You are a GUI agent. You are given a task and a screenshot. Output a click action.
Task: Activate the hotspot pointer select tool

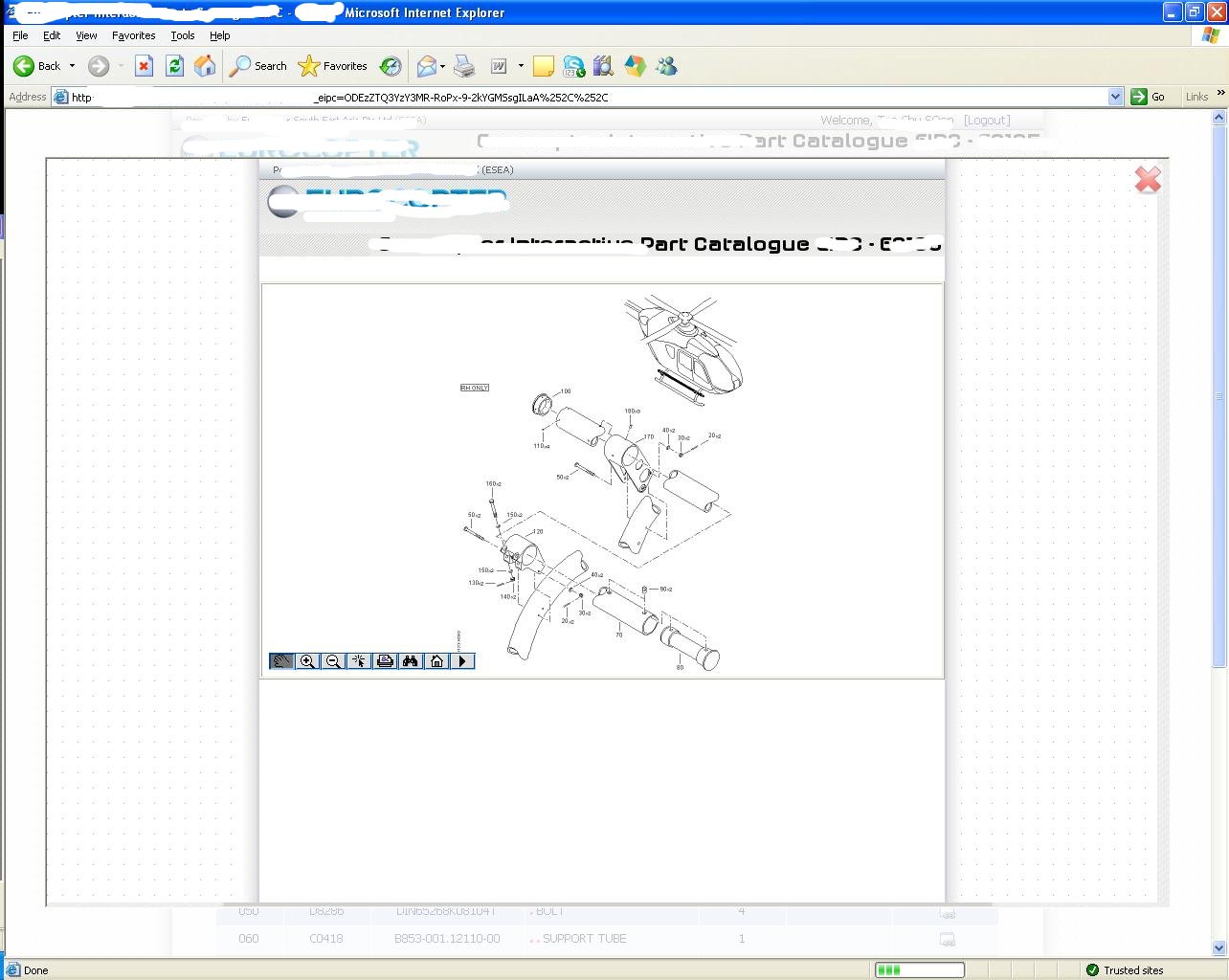click(x=359, y=661)
